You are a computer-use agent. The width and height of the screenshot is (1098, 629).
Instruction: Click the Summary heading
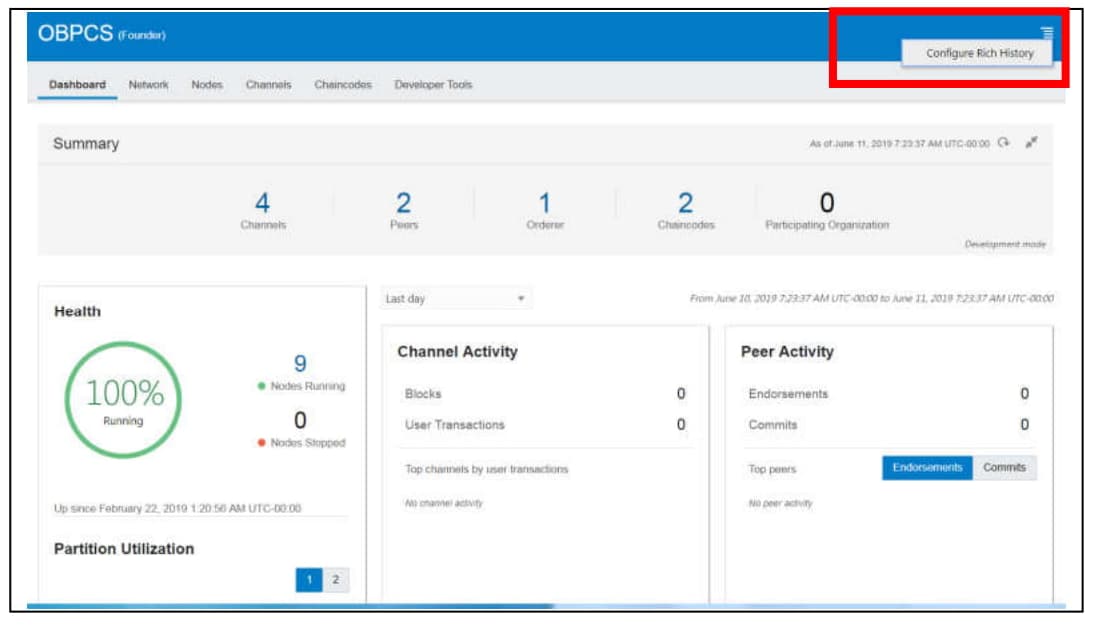(x=86, y=144)
